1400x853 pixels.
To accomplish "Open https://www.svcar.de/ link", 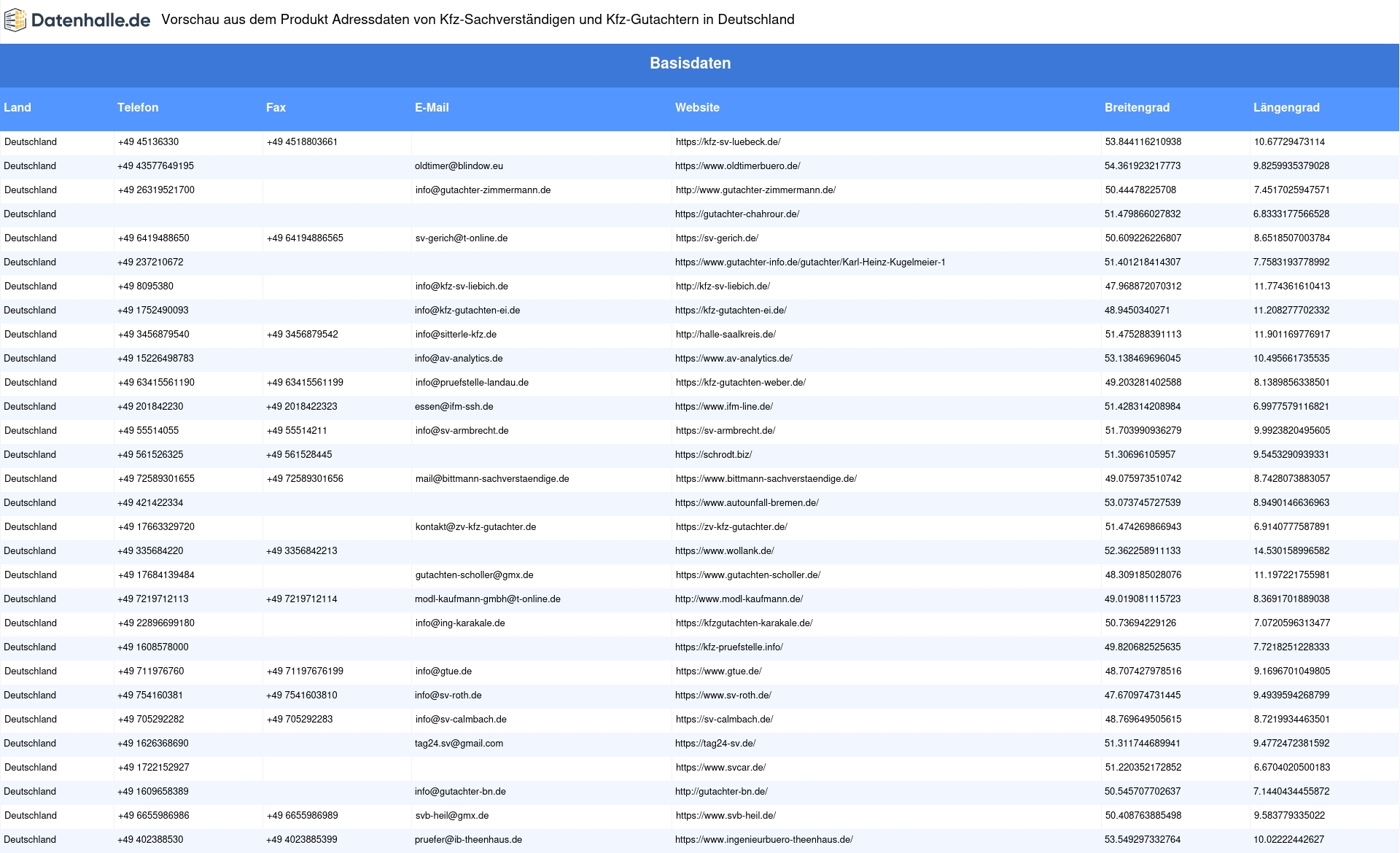I will [x=720, y=768].
